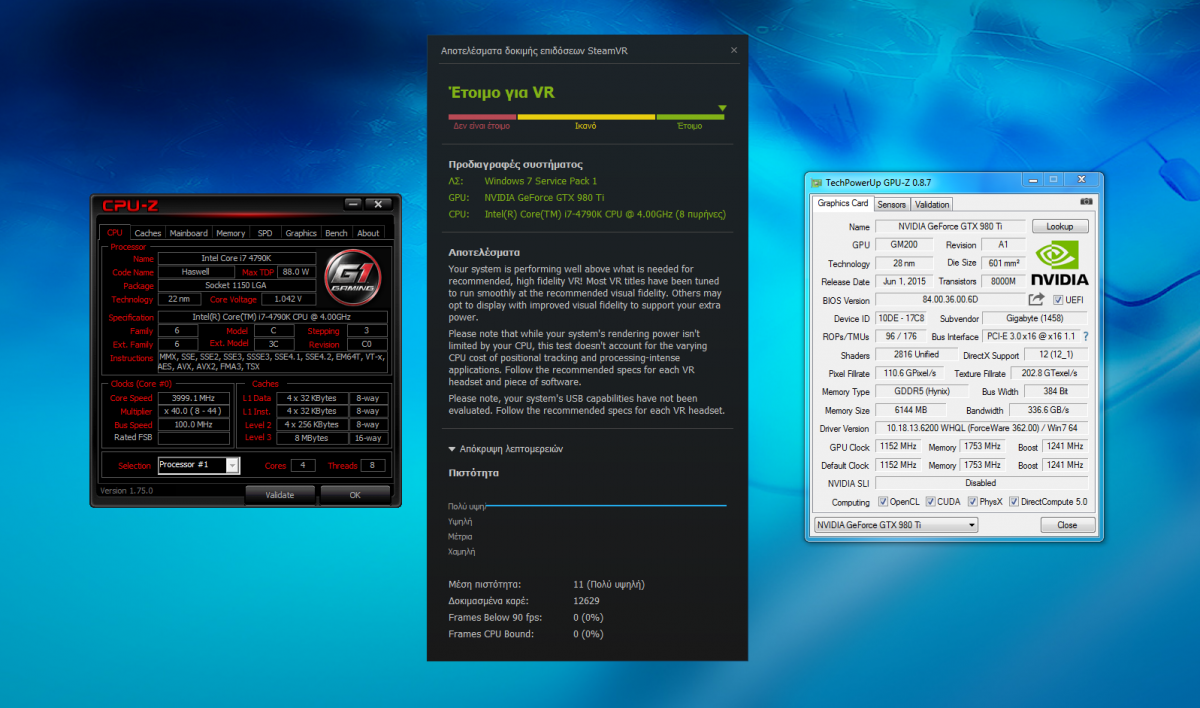Toggle the OpenCL checkbox
This screenshot has height=708, width=1200.
[x=883, y=502]
